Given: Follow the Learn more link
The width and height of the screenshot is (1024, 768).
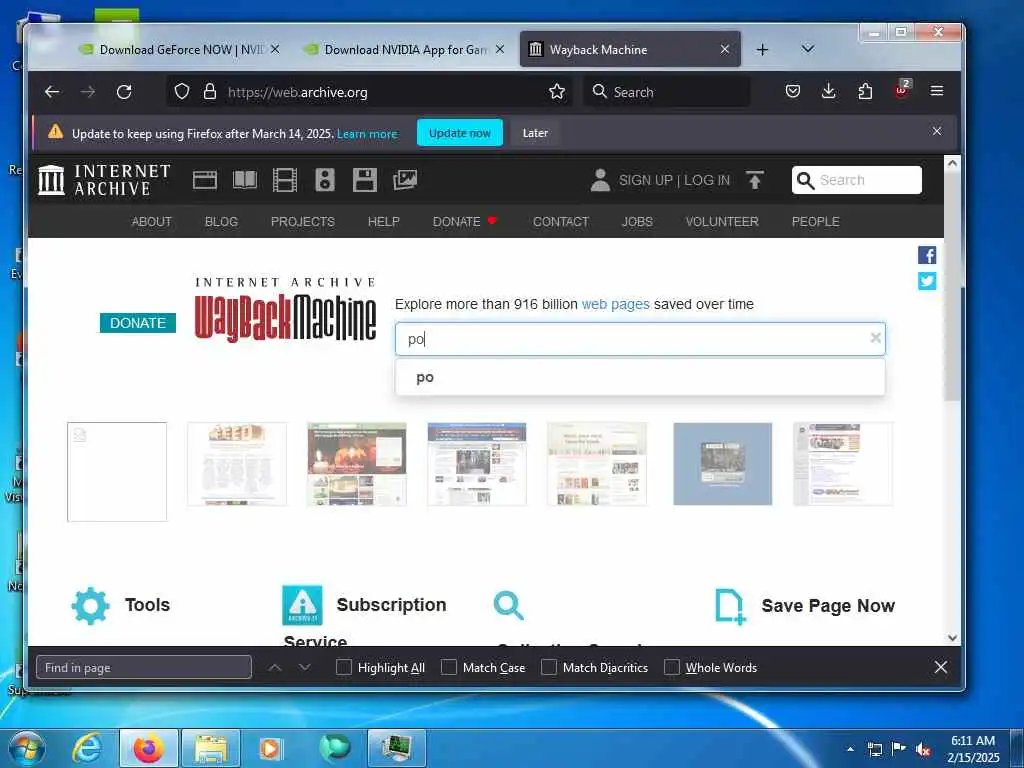Looking at the screenshot, I should pos(367,134).
